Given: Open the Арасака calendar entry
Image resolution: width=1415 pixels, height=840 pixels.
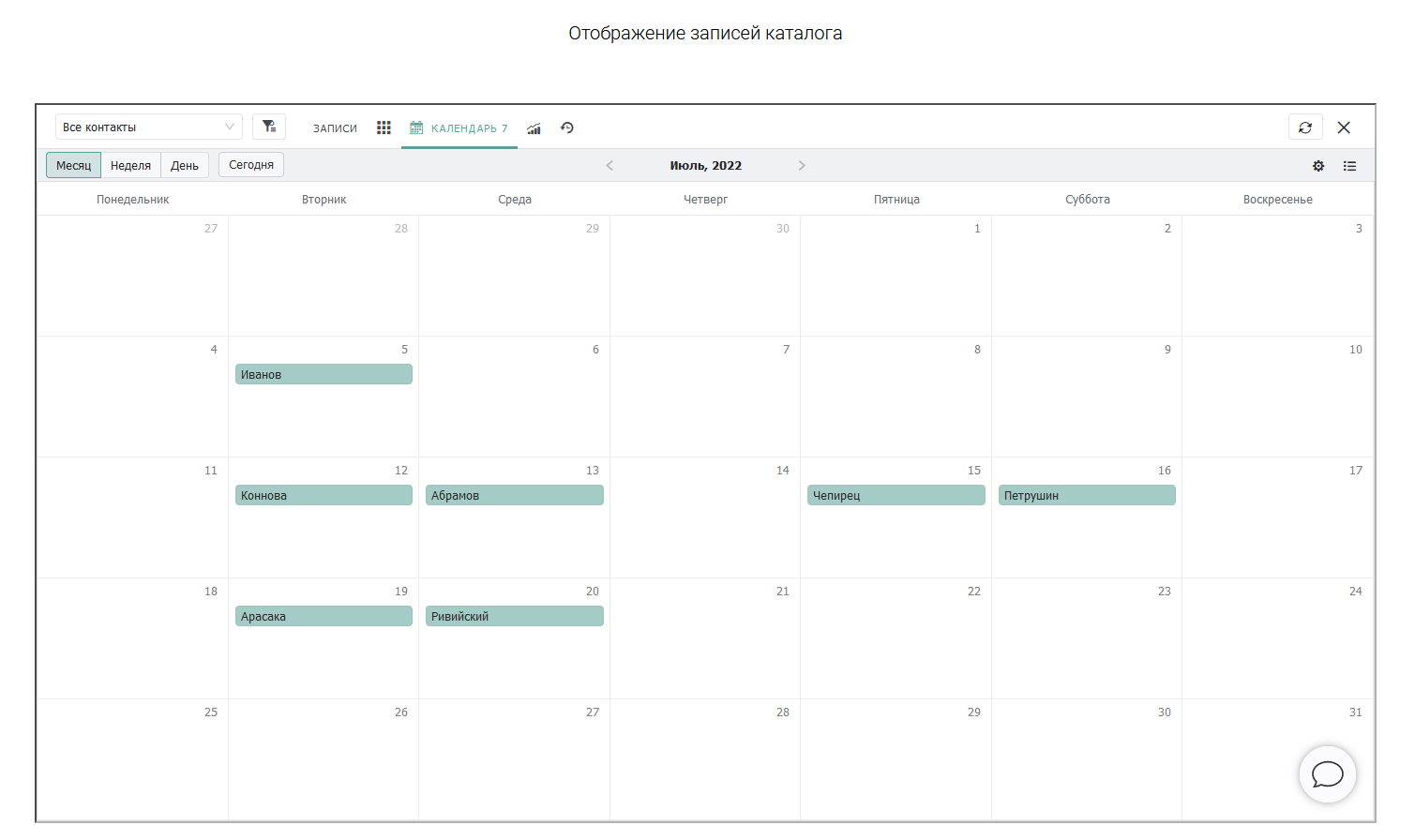Looking at the screenshot, I should [x=324, y=616].
